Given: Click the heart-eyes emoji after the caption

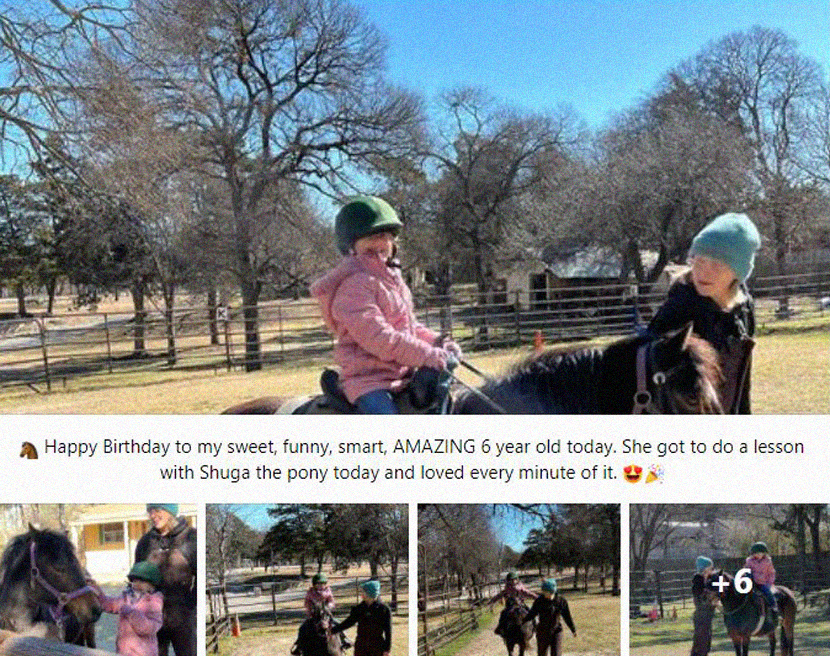Looking at the screenshot, I should (633, 473).
